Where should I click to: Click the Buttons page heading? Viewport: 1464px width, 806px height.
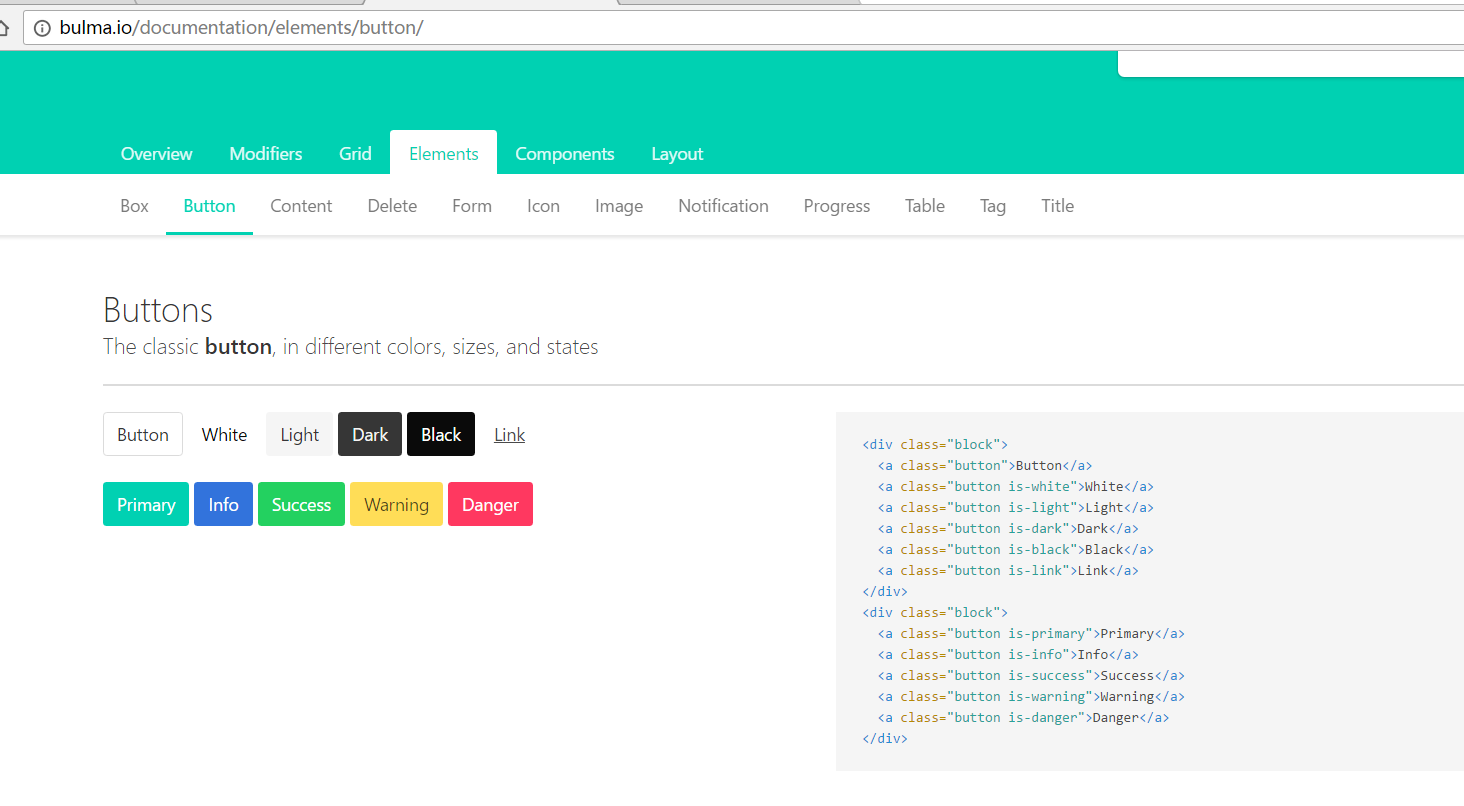158,310
